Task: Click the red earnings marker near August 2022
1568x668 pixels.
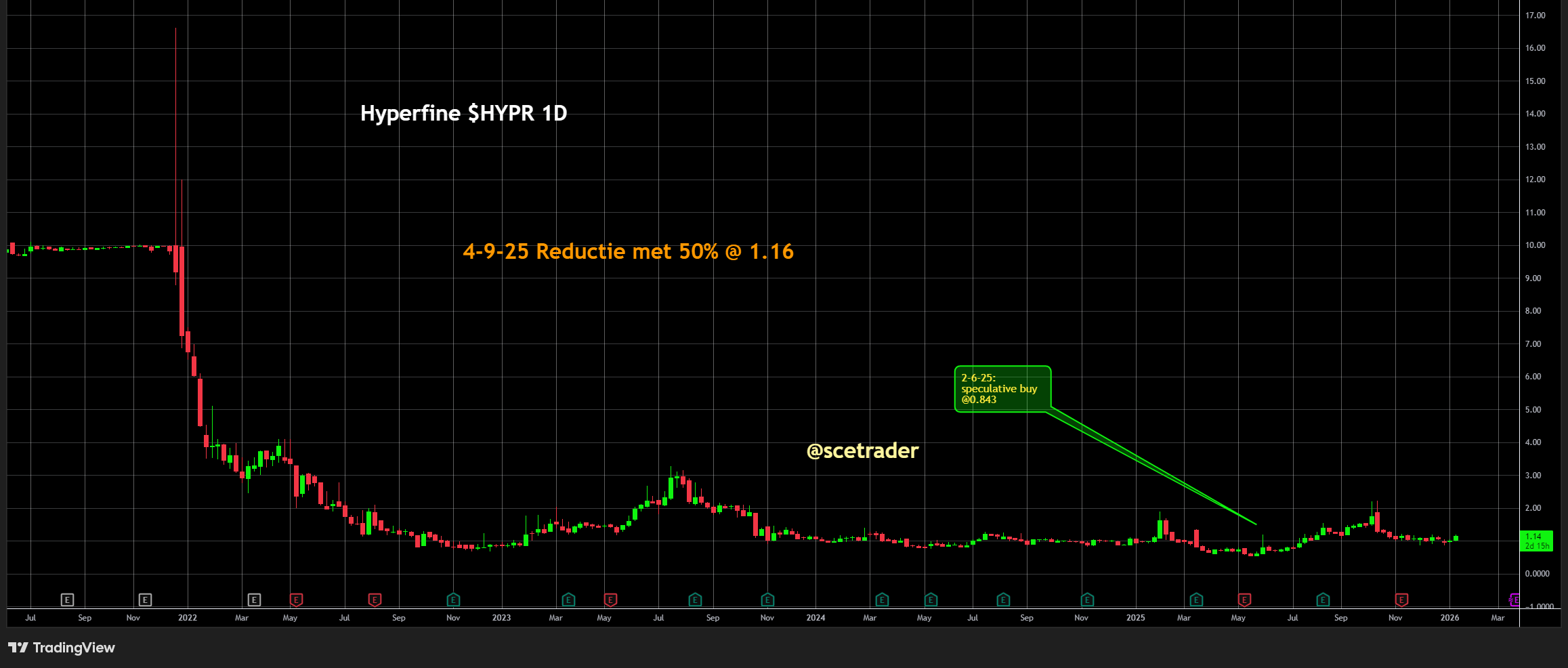Action: 375,600
